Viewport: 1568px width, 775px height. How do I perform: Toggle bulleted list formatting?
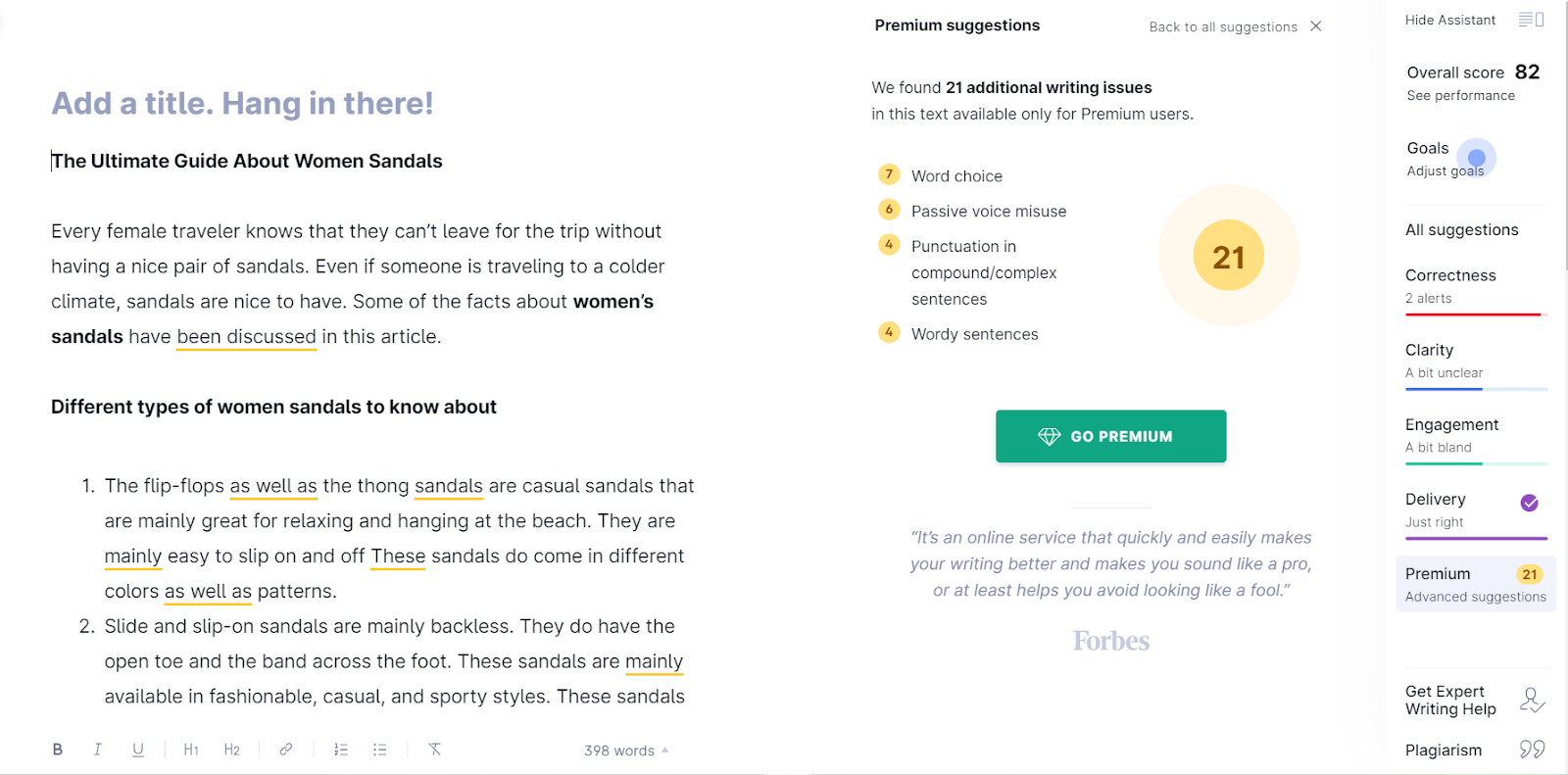point(380,750)
